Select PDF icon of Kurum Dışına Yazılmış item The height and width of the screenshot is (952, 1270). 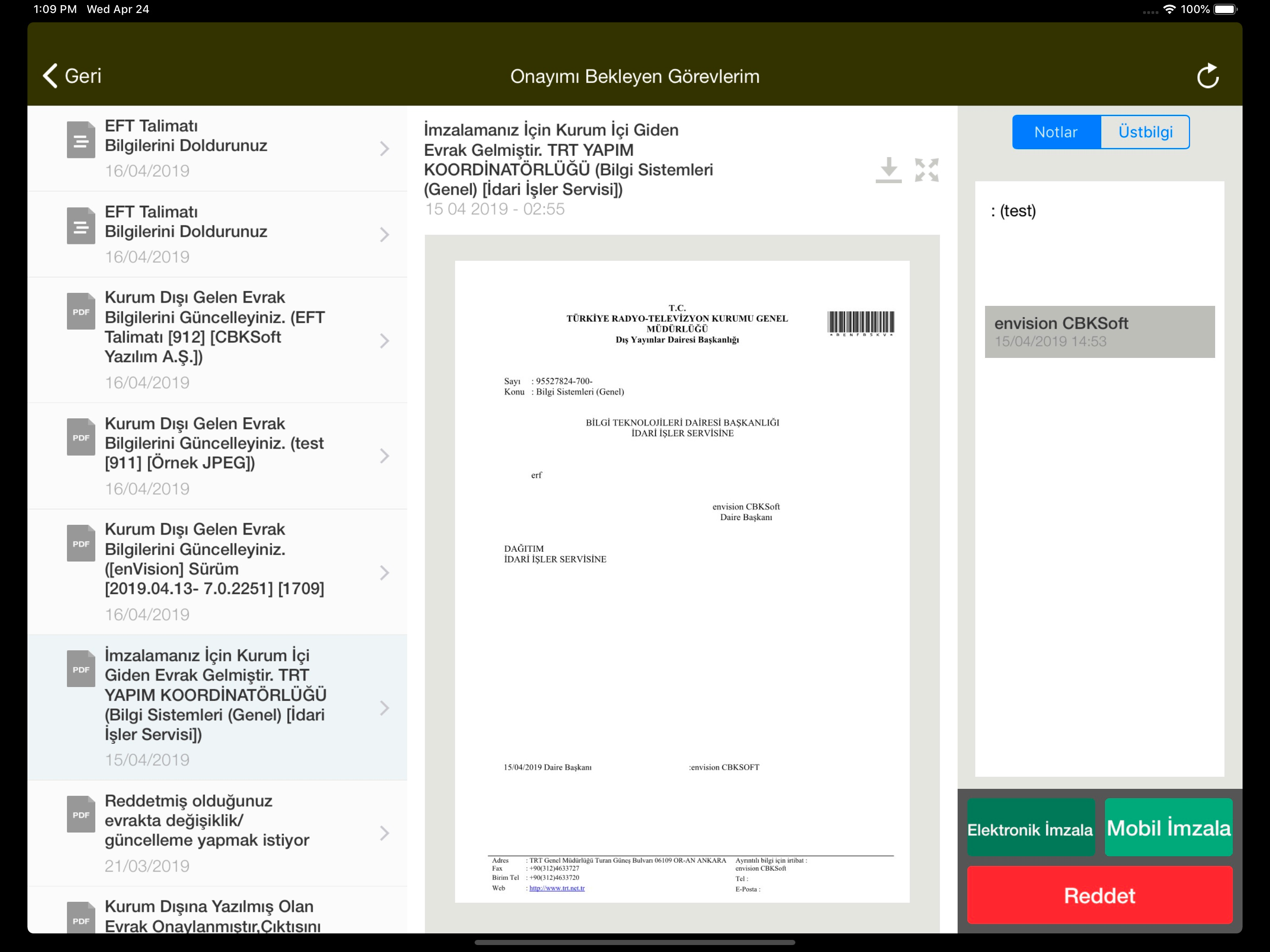click(81, 918)
